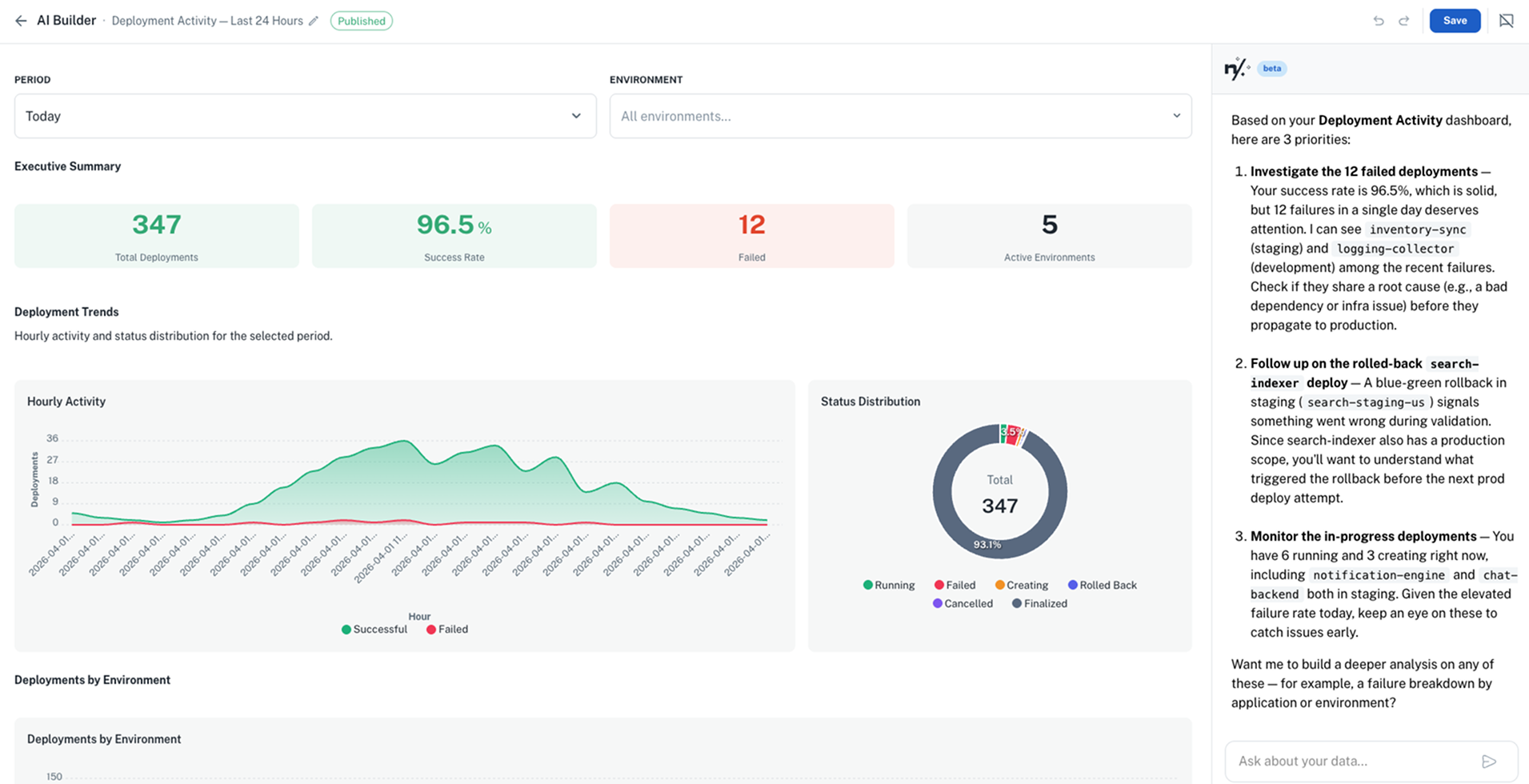The height and width of the screenshot is (784, 1529).
Task: Click the Published status badge
Action: (362, 21)
